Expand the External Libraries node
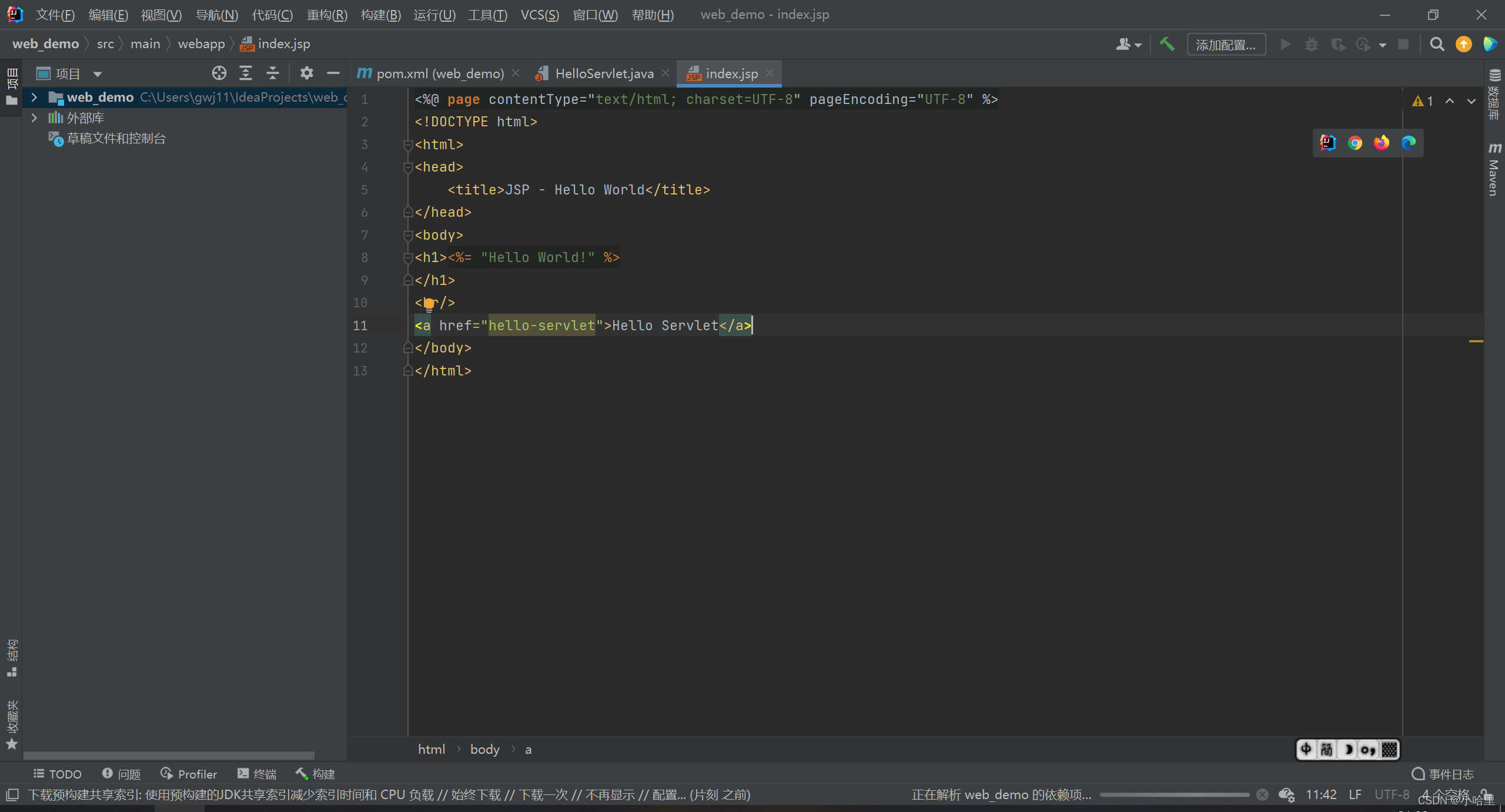This screenshot has height=812, width=1505. pos(34,118)
